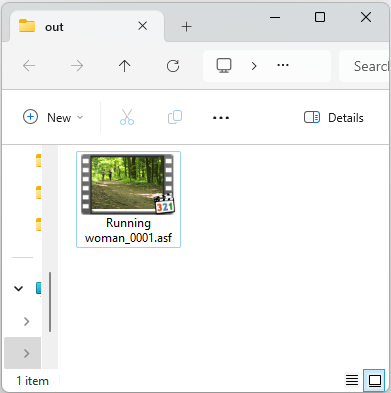The height and width of the screenshot is (393, 391).
Task: Open the See more toolbar options
Action: (221, 118)
